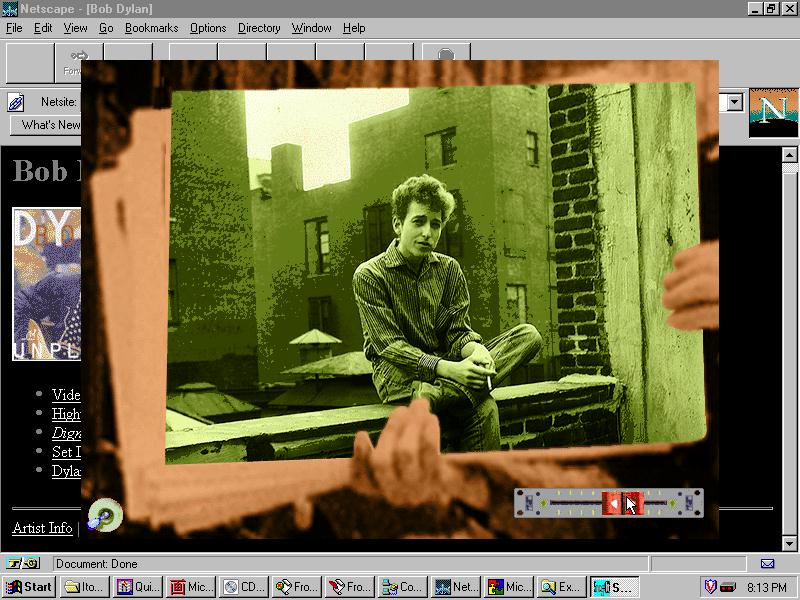The height and width of the screenshot is (600, 800).
Task: Switch to the Net... Netscape taskbar button
Action: click(456, 587)
